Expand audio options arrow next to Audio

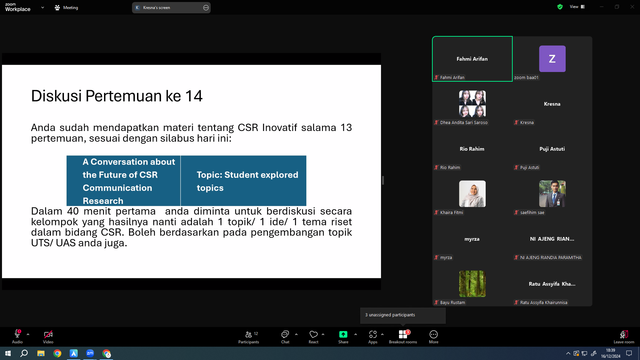pos(28,334)
